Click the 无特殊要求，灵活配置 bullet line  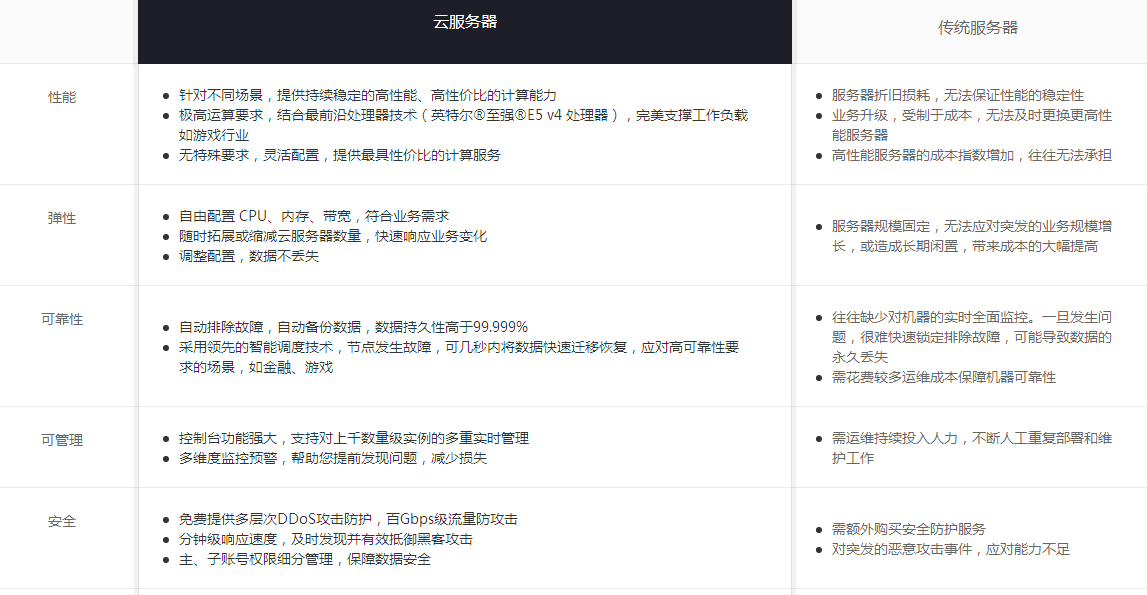pyautogui.click(x=339, y=155)
